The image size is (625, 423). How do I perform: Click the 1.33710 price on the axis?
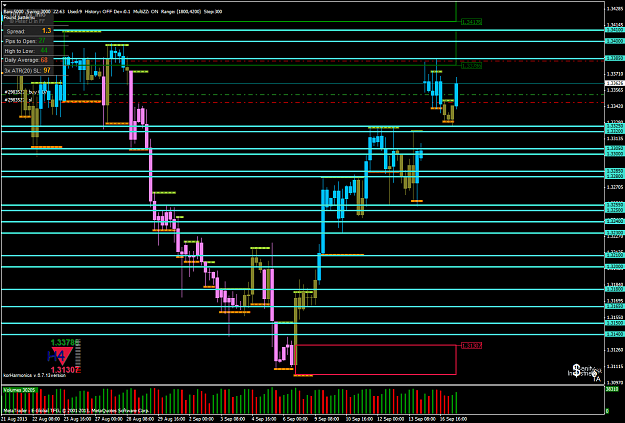tap(614, 74)
